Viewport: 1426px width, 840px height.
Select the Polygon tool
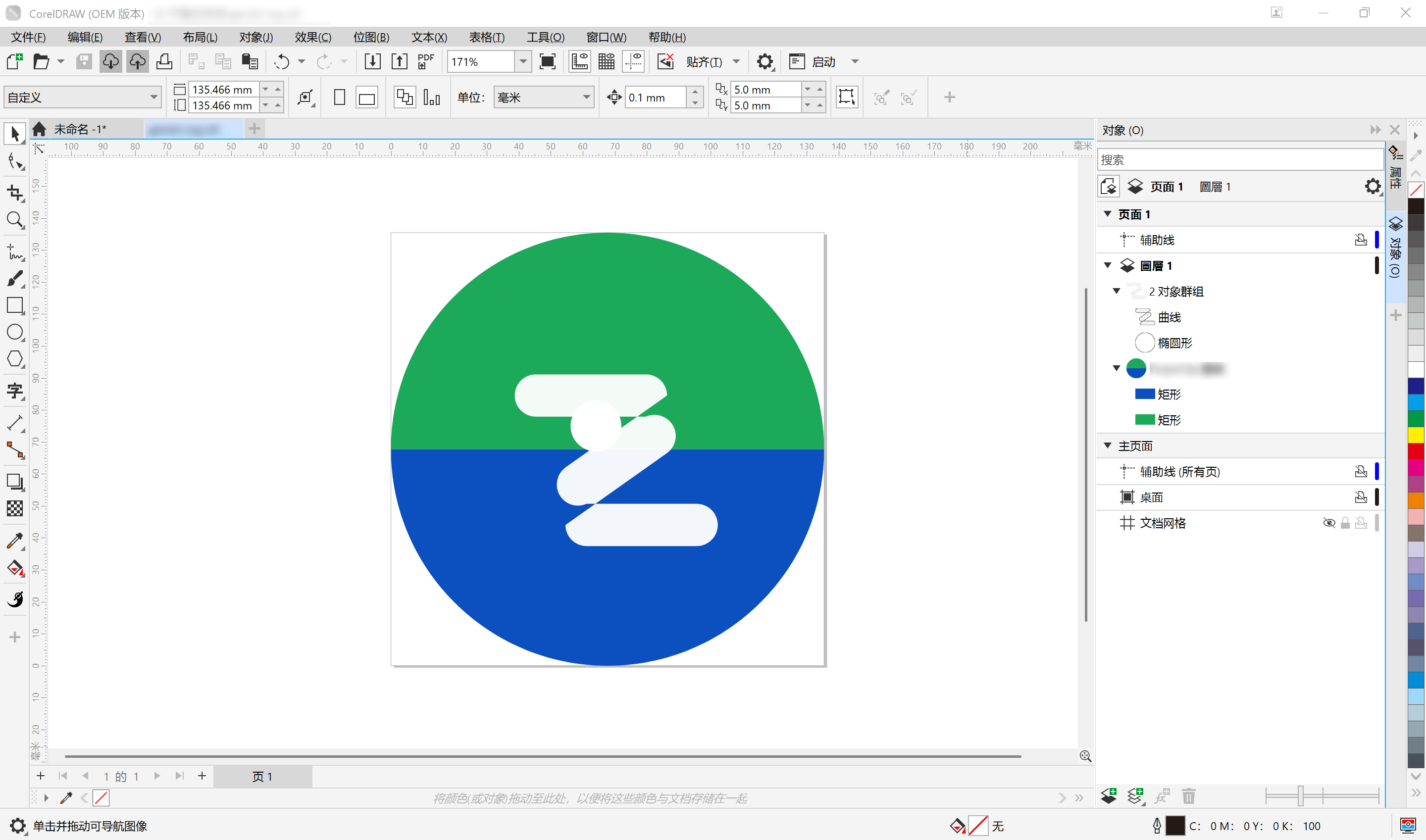pyautogui.click(x=15, y=359)
